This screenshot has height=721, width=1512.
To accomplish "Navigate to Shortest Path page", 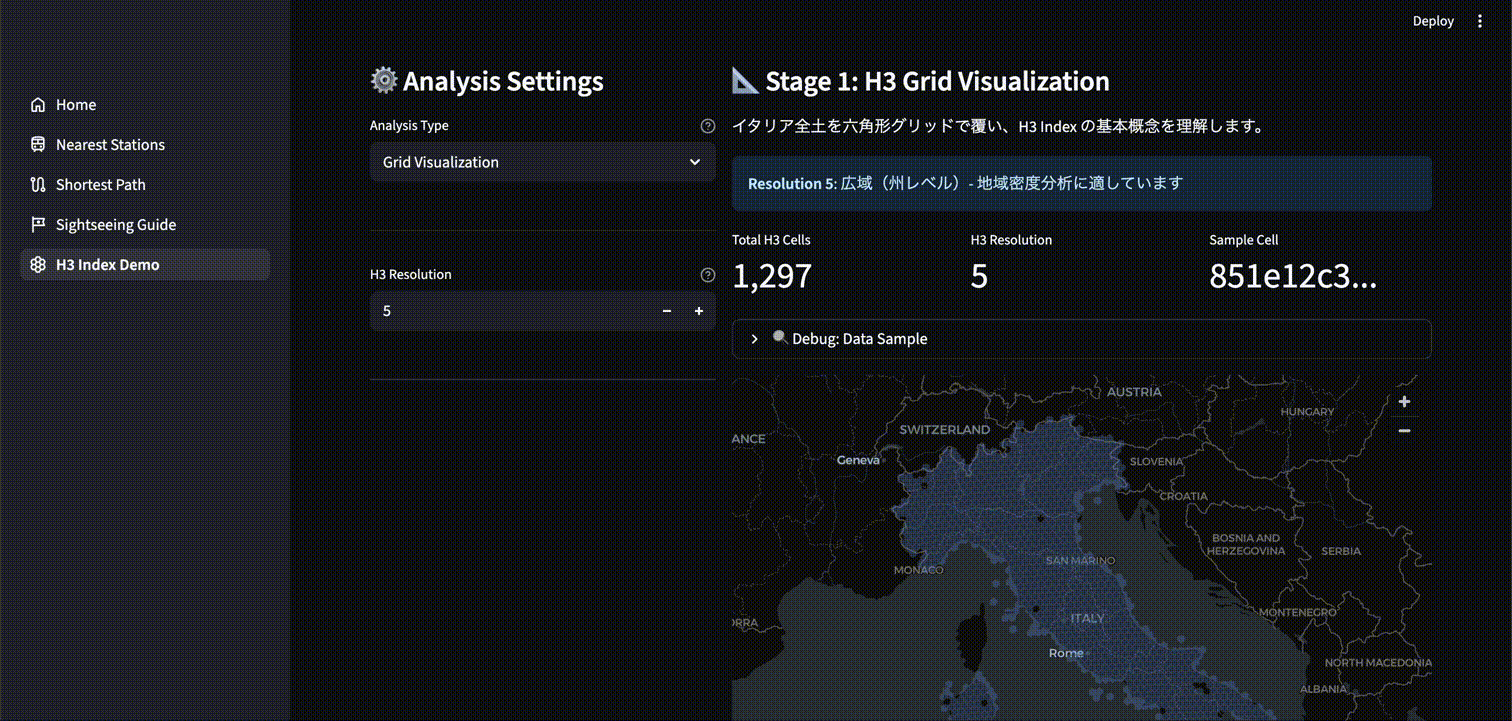I will (x=145, y=185).
